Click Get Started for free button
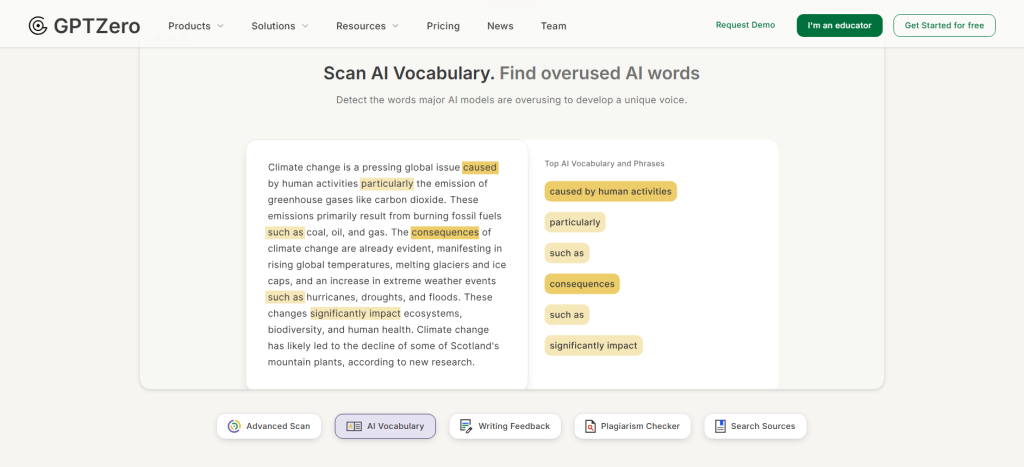 pyautogui.click(x=944, y=25)
